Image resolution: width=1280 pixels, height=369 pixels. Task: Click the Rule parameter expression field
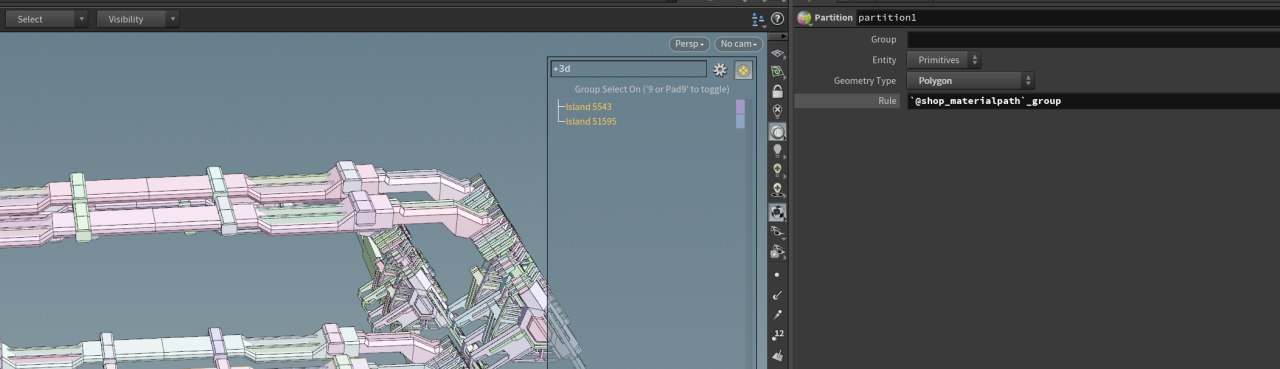pyautogui.click(x=1093, y=101)
